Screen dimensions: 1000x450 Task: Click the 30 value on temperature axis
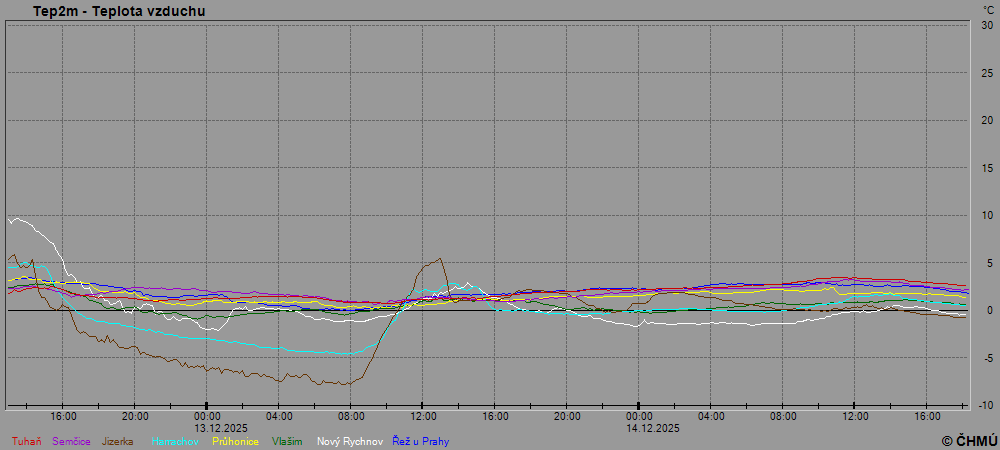(986, 26)
